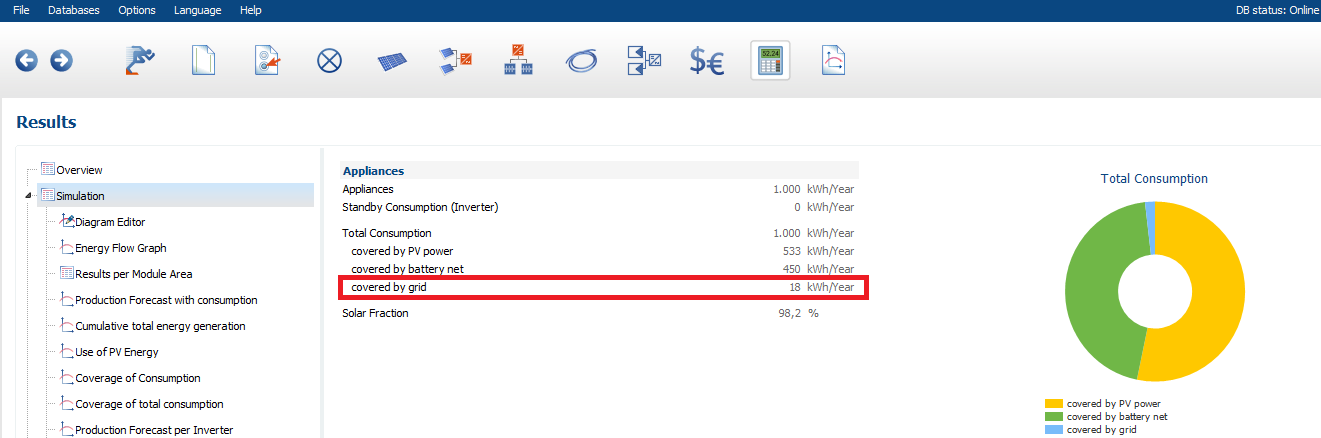Open the Language menu
1321x438 pixels.
coord(197,10)
